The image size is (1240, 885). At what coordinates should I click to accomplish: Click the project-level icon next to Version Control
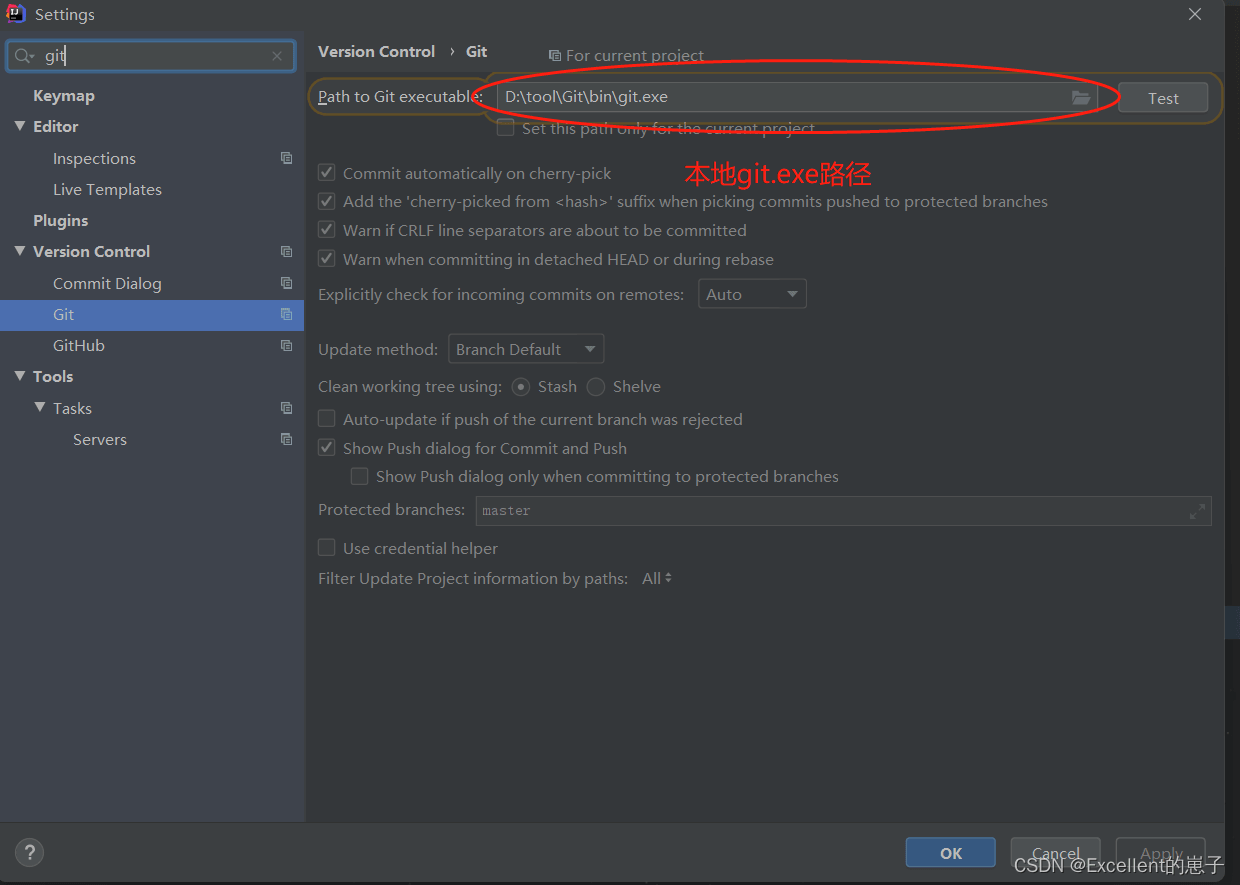tap(287, 251)
